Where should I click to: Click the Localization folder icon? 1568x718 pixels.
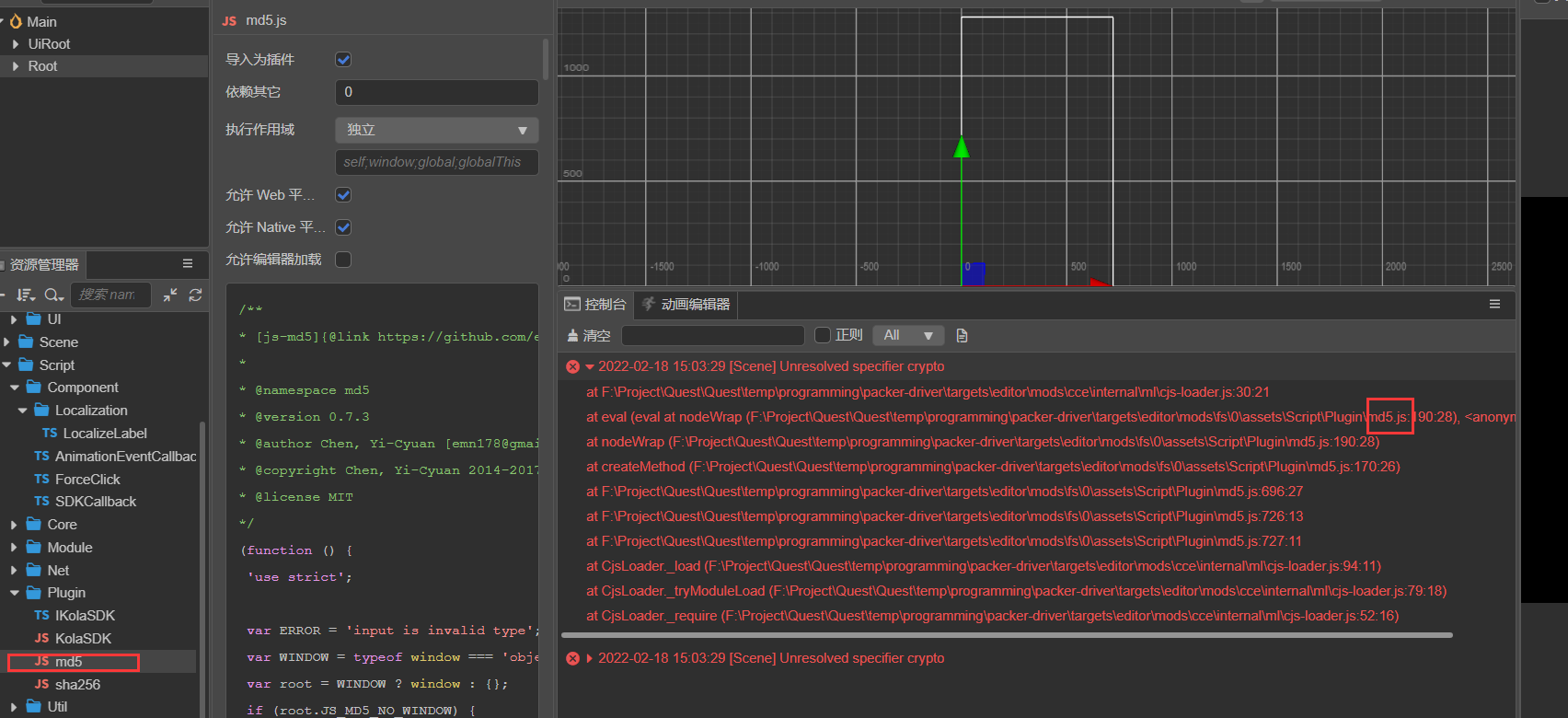coord(41,410)
